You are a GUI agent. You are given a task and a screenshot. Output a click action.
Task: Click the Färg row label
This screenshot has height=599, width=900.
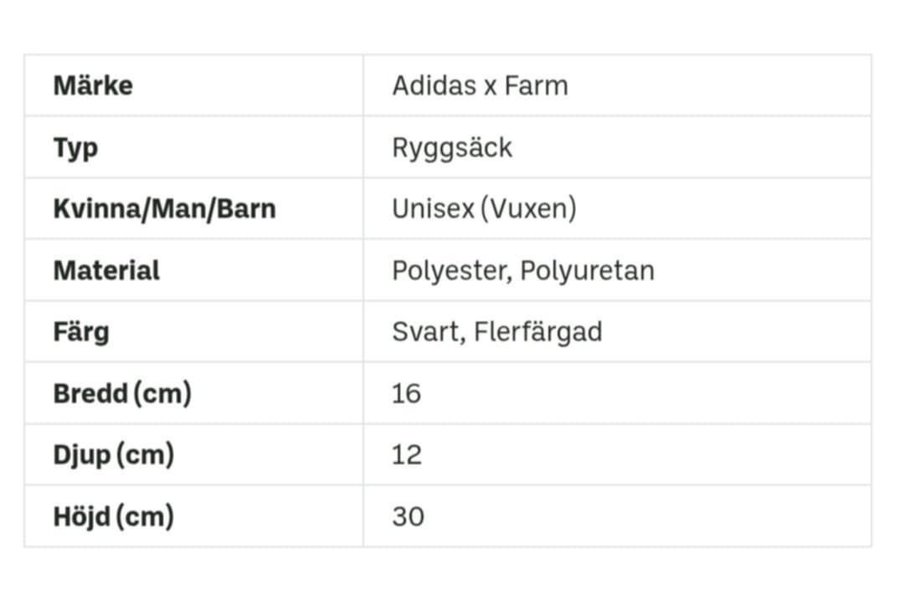[x=81, y=332]
